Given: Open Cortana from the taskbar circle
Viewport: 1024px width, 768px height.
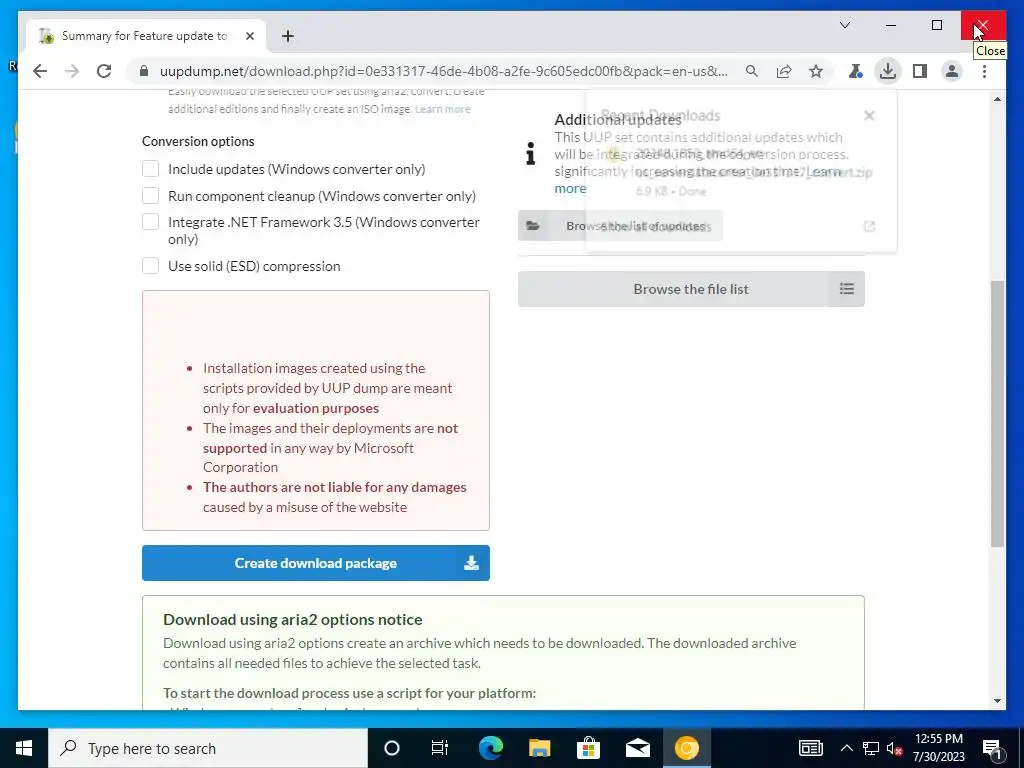Looking at the screenshot, I should (392, 748).
